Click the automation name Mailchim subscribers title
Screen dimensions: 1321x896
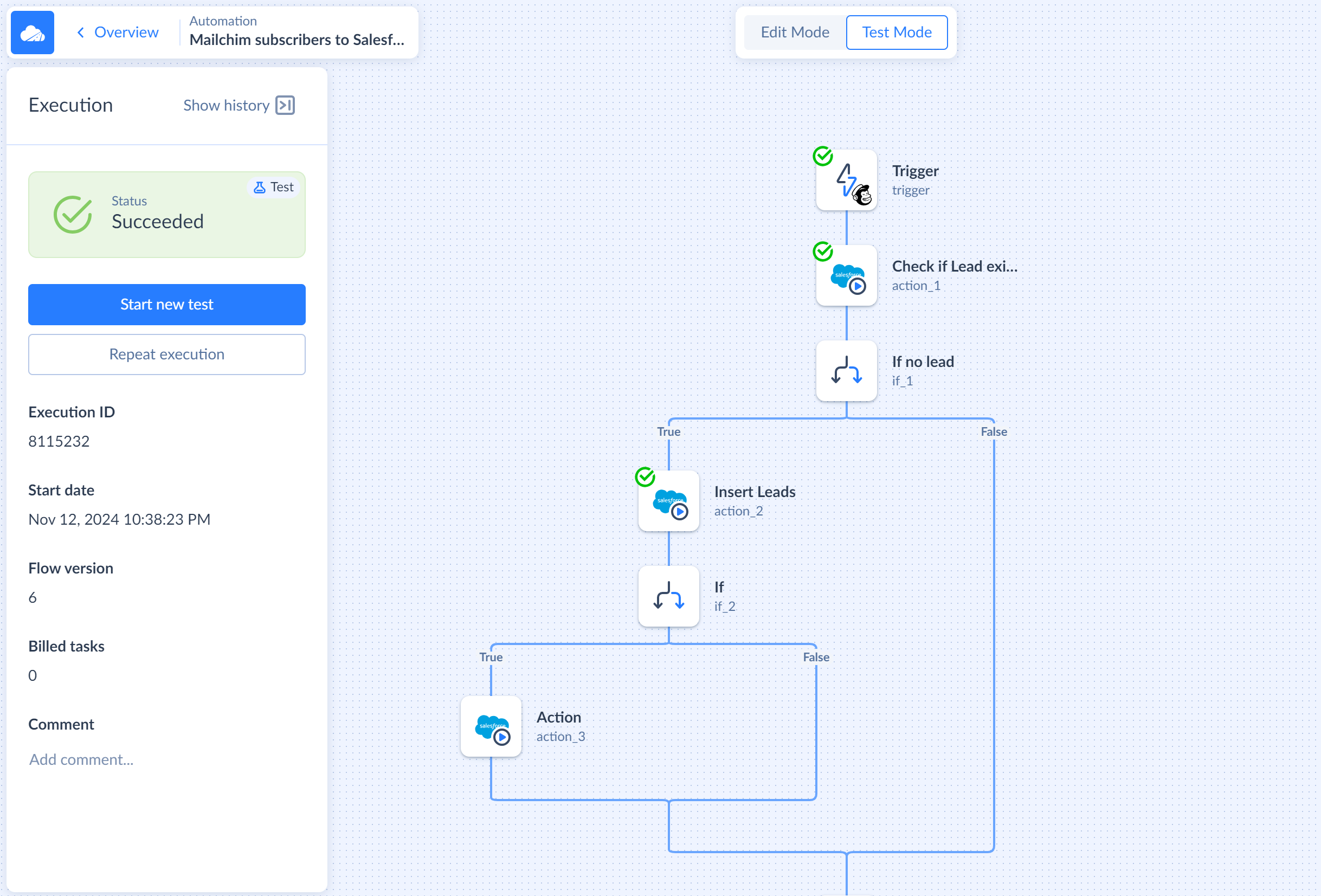pyautogui.click(x=297, y=40)
